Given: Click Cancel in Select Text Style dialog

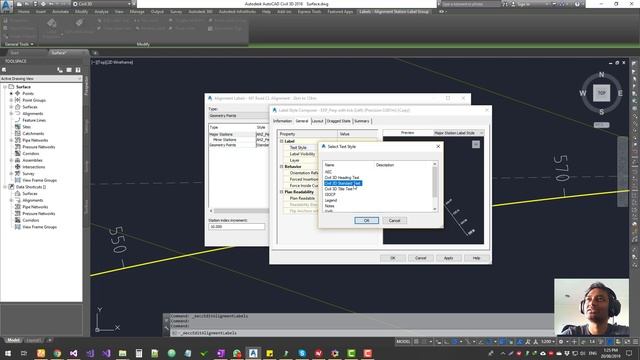Looking at the screenshot, I should [x=394, y=220].
